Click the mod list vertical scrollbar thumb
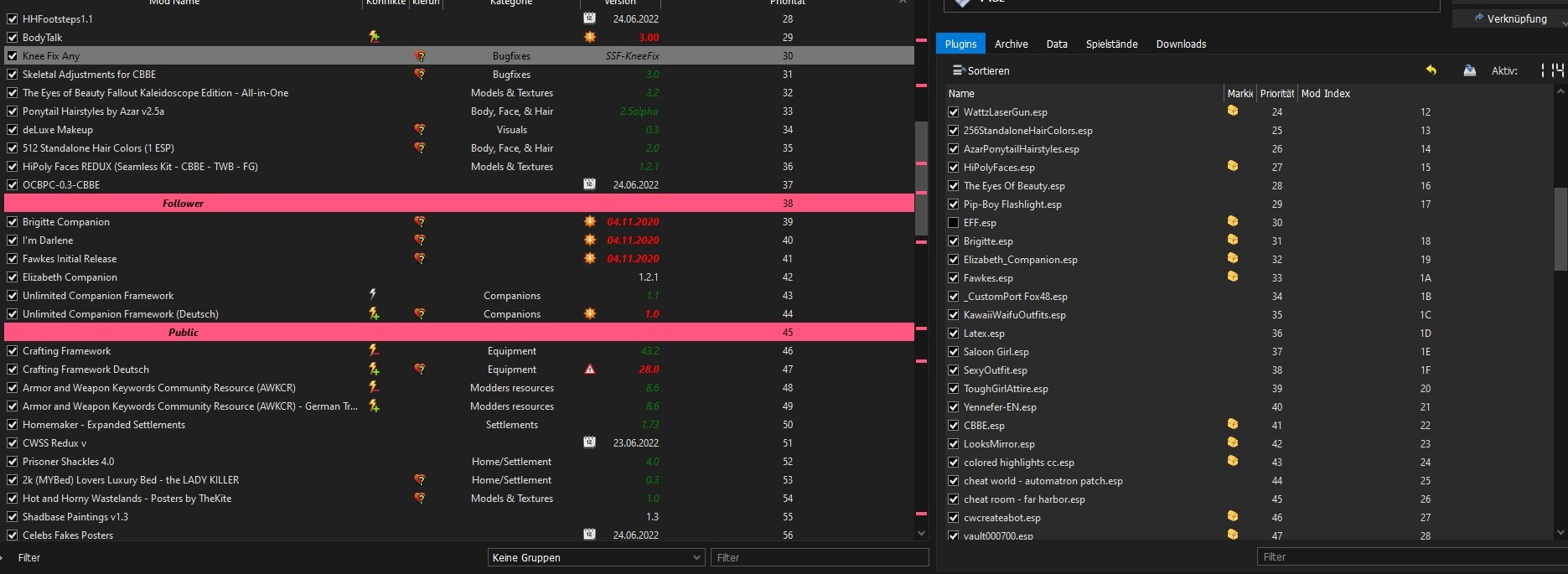The height and width of the screenshot is (574, 1568). tap(921, 178)
